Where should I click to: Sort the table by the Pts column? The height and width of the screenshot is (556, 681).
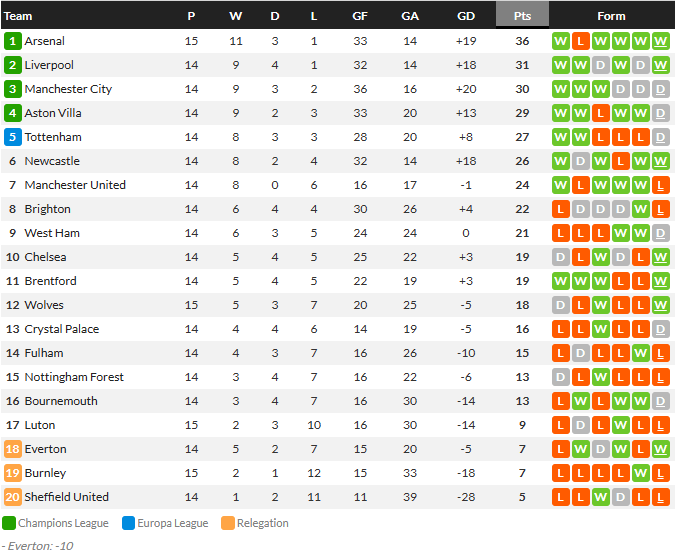[x=522, y=15]
